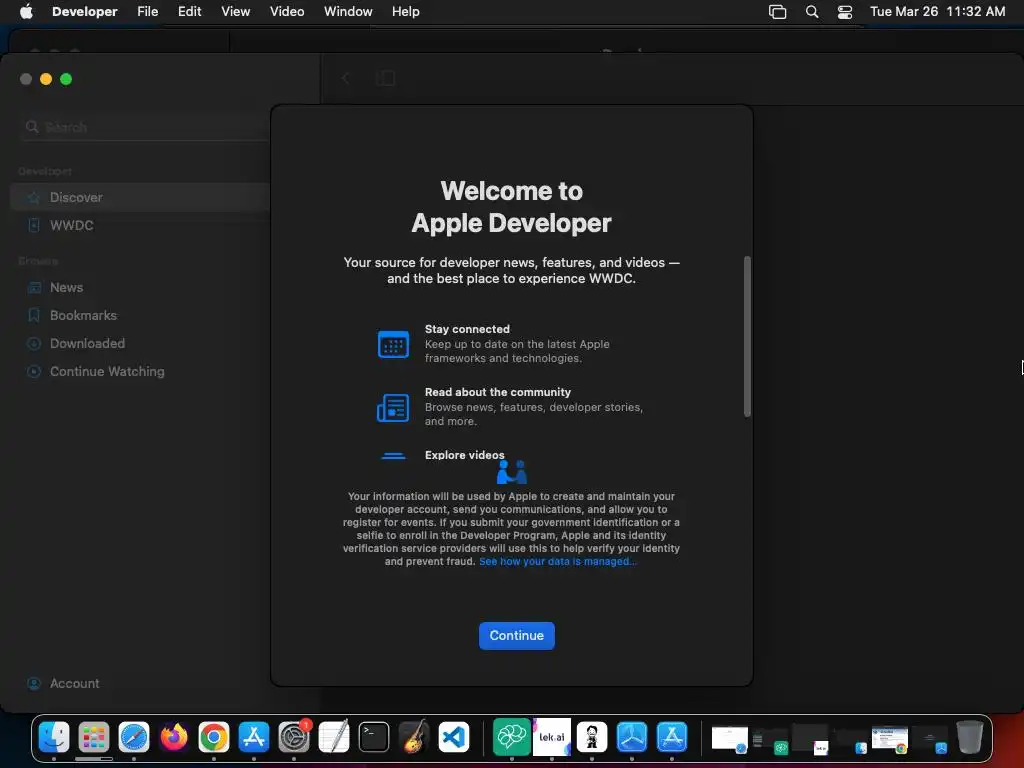Open Trash from the Dock
The height and width of the screenshot is (768, 1024).
coord(970,737)
